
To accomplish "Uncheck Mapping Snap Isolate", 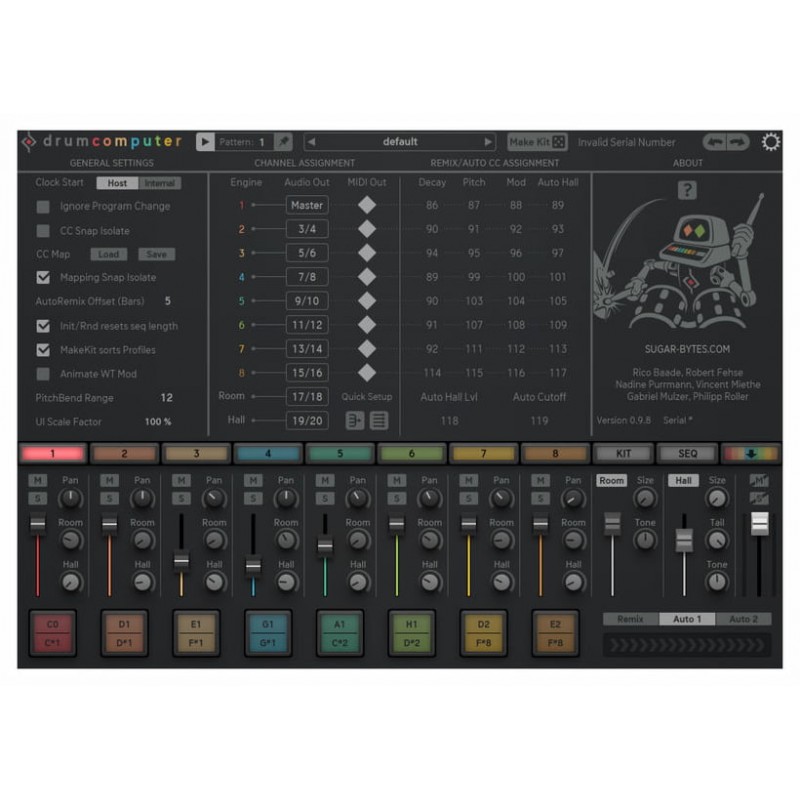I will [x=42, y=278].
